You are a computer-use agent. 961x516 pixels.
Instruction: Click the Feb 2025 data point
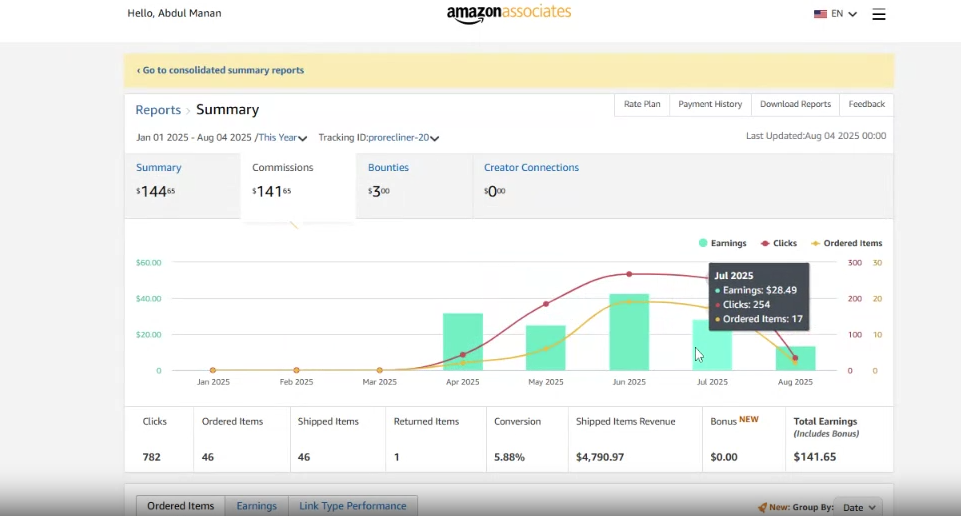point(296,370)
